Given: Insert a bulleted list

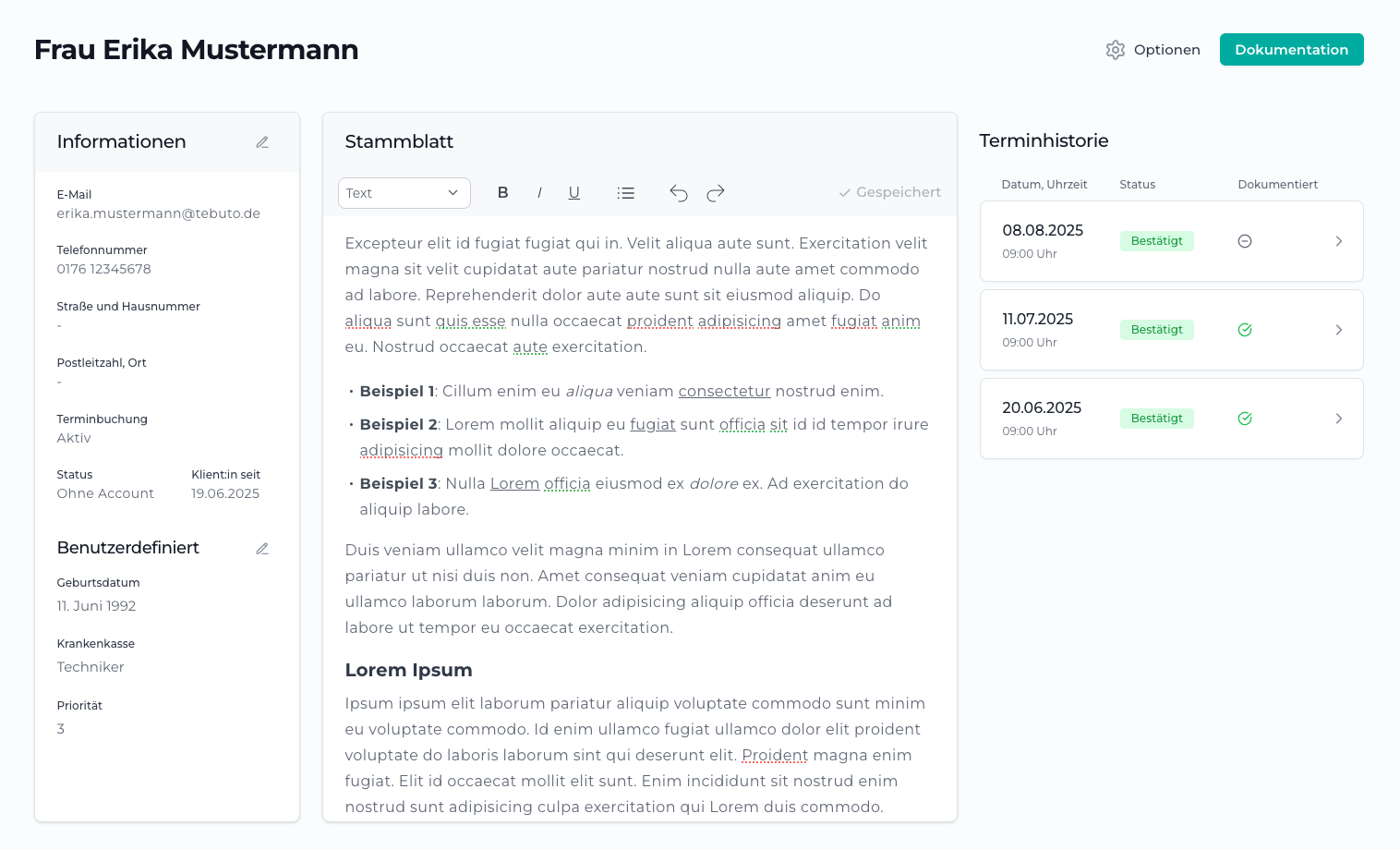Looking at the screenshot, I should (626, 193).
